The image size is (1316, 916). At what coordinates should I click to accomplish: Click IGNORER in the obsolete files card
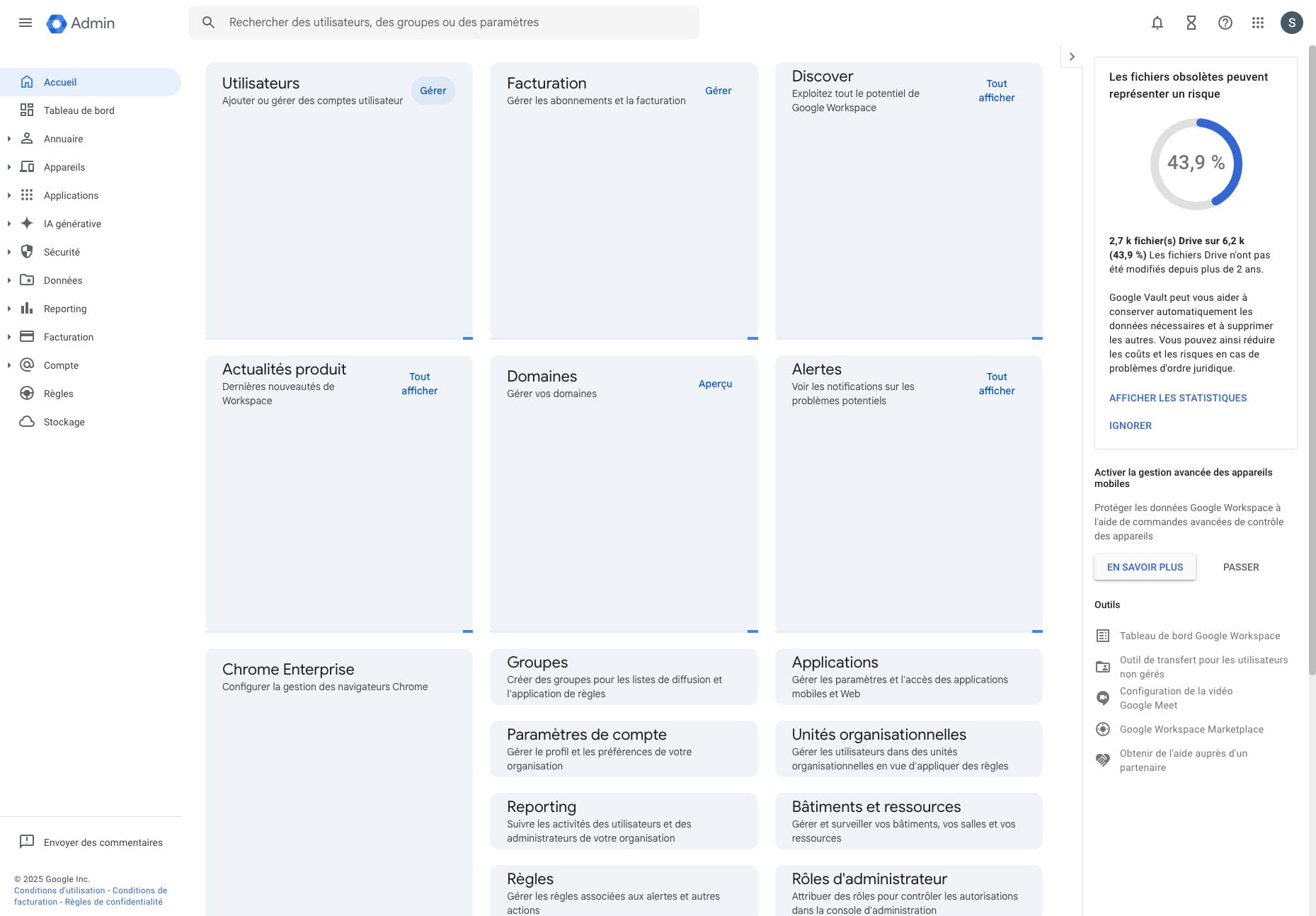1131,425
